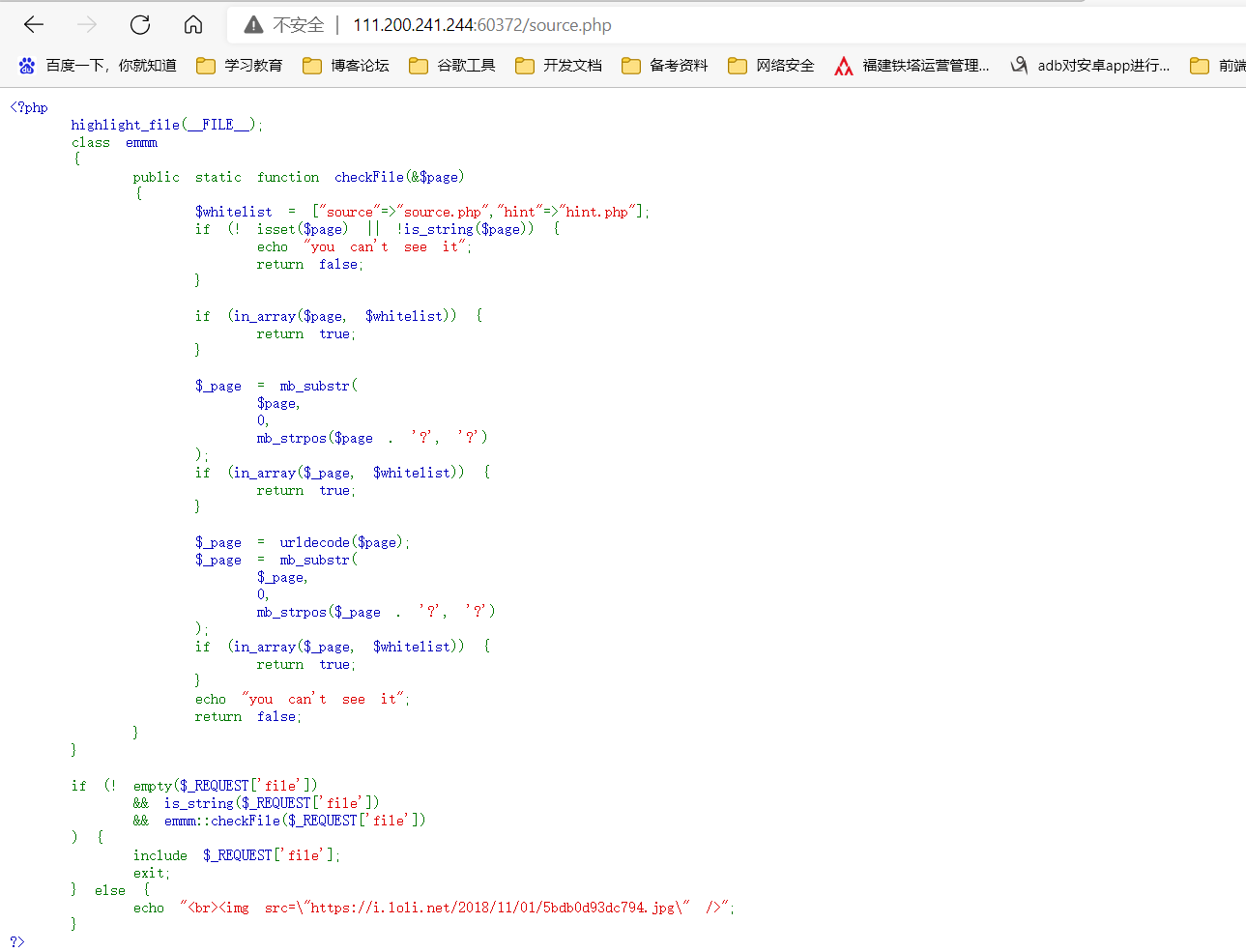Click the 学习教育 folder icon
1246x952 pixels.
tap(206, 66)
